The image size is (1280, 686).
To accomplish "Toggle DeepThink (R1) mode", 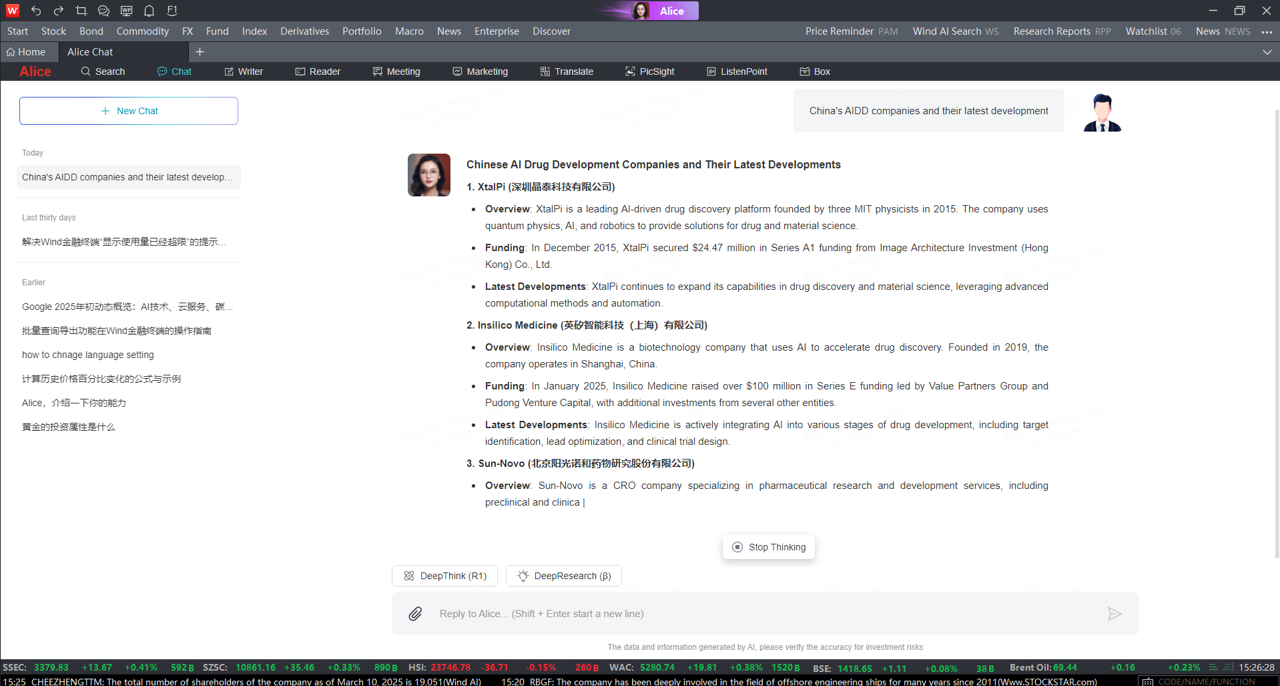I will [445, 576].
